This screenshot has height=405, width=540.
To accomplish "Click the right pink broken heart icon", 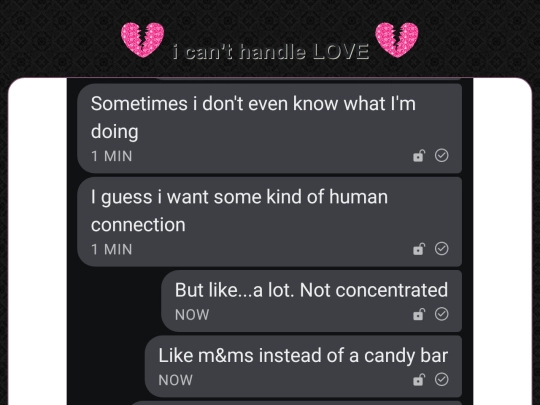I will tap(397, 40).
